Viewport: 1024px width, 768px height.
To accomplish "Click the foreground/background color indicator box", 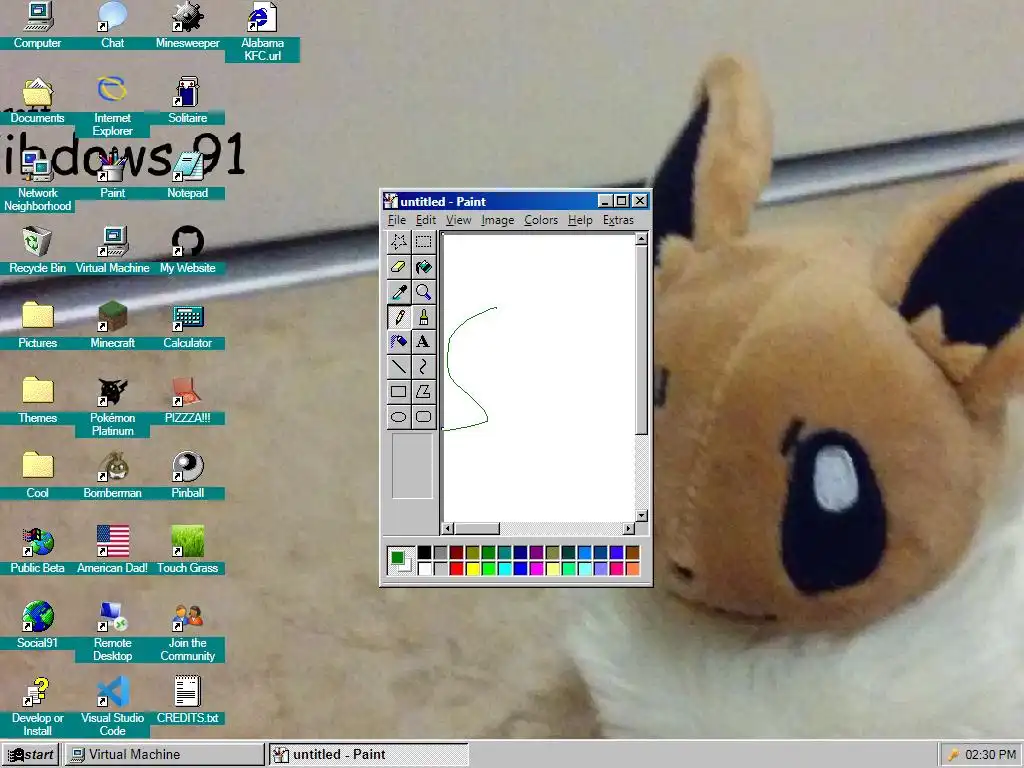I will tap(400, 560).
